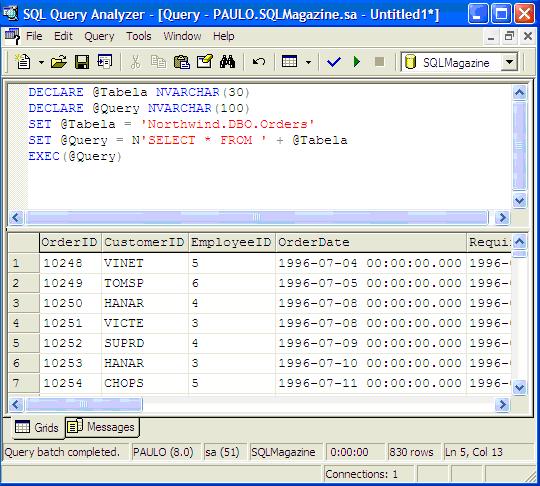
Task: Switch to the Grids tab
Action: point(38,427)
